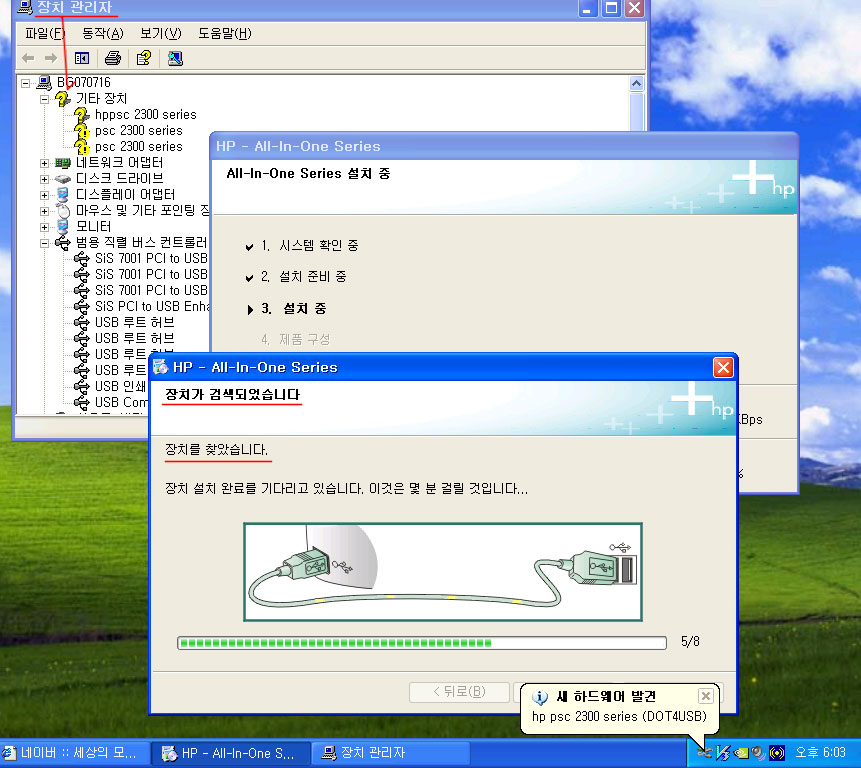Click the Back arrow in Device Manager toolbar
This screenshot has height=768, width=861.
pos(28,58)
